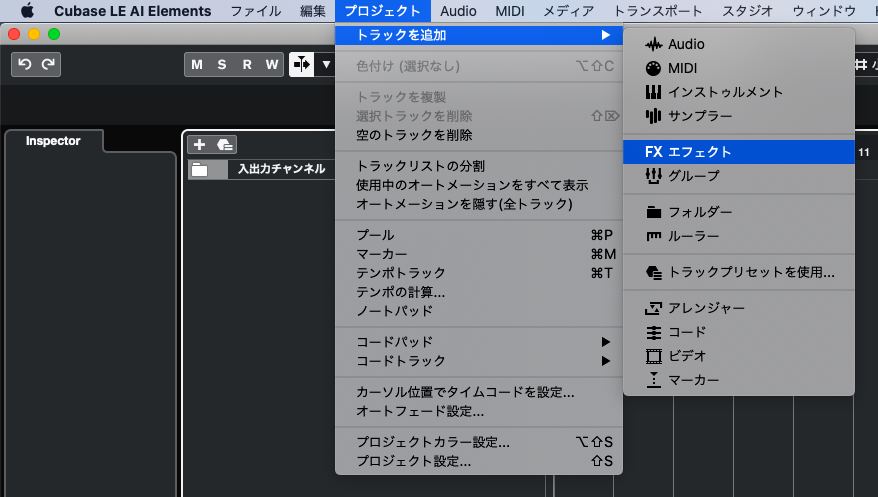Close the プロジェクト menu bar item
This screenshot has width=878, height=497.
(x=382, y=11)
